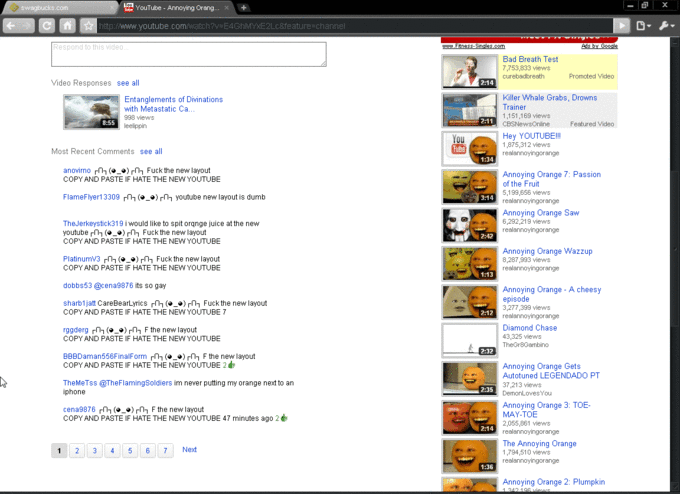Screen dimensions: 680x494
Task: Bookmark this page with the star icon
Action: point(88,26)
